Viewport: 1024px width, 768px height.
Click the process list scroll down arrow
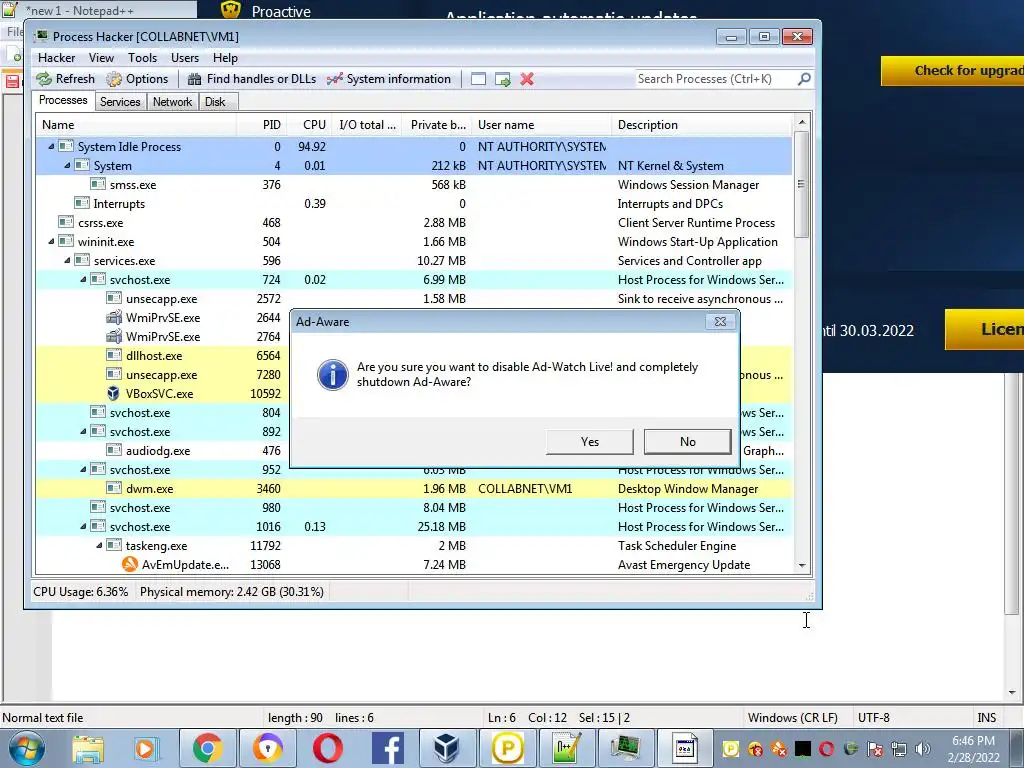click(802, 566)
